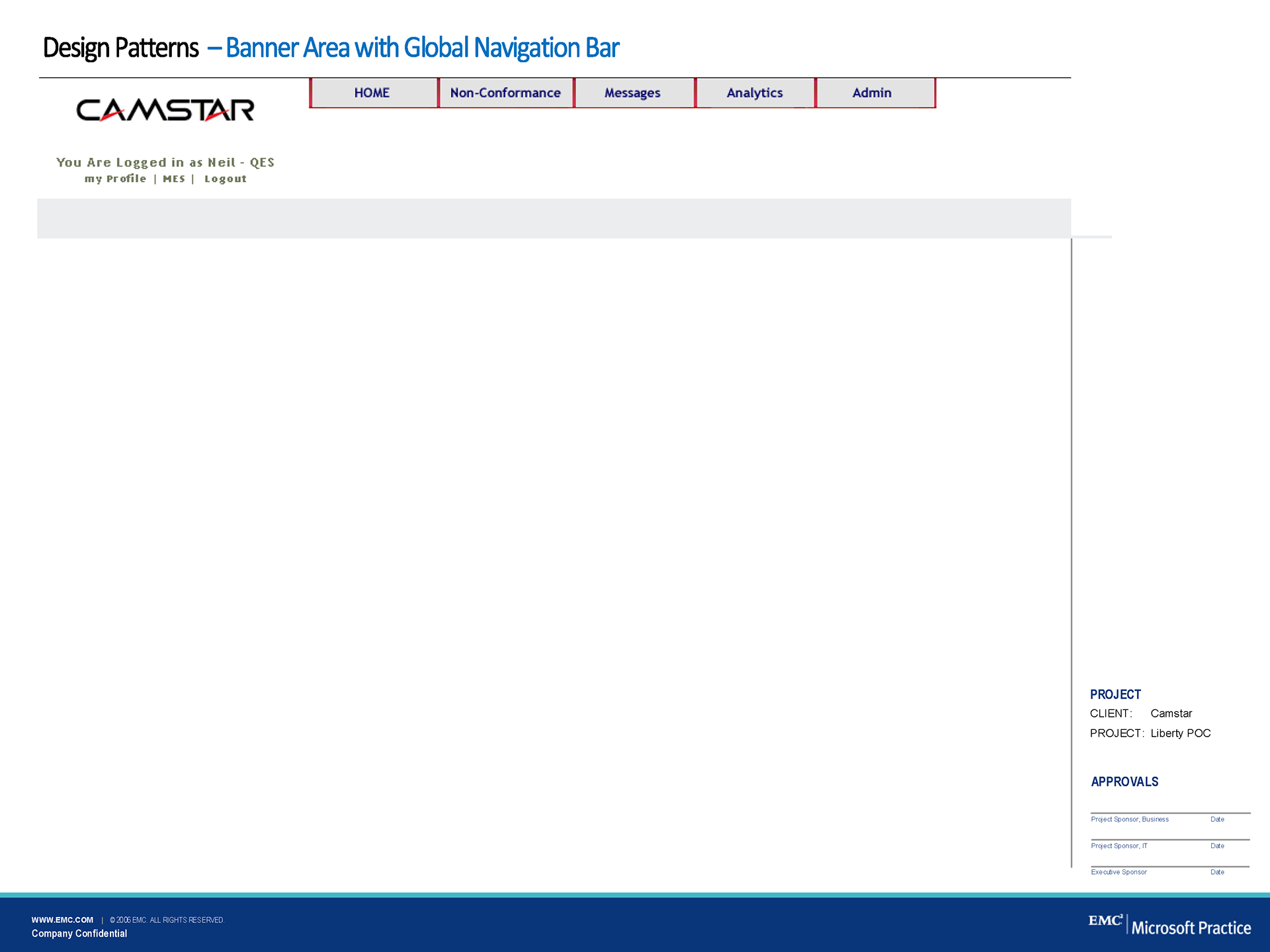Go to the Admin tab
This screenshot has height=952, width=1270.
(x=872, y=93)
